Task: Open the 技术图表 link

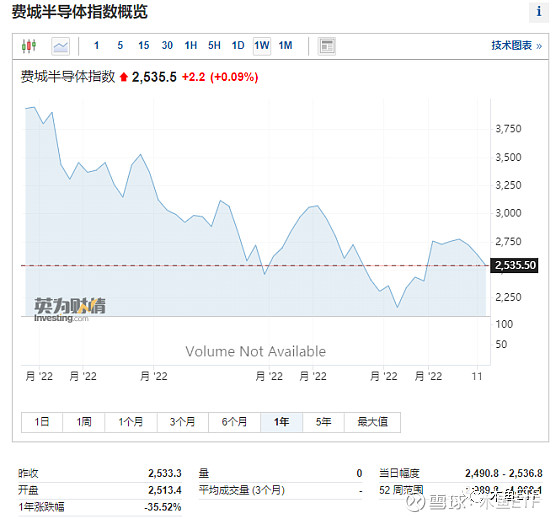Action: point(516,45)
